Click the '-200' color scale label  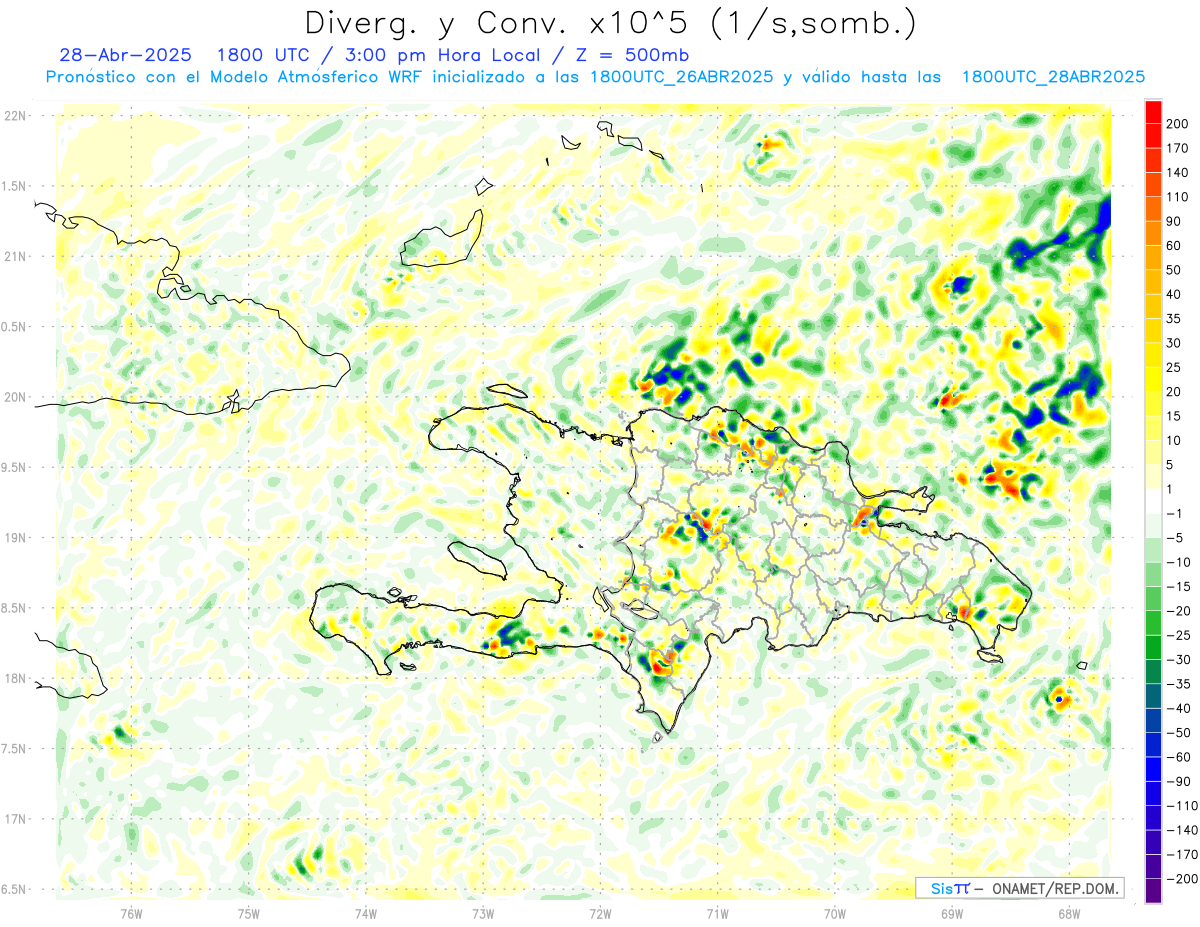[x=1180, y=879]
